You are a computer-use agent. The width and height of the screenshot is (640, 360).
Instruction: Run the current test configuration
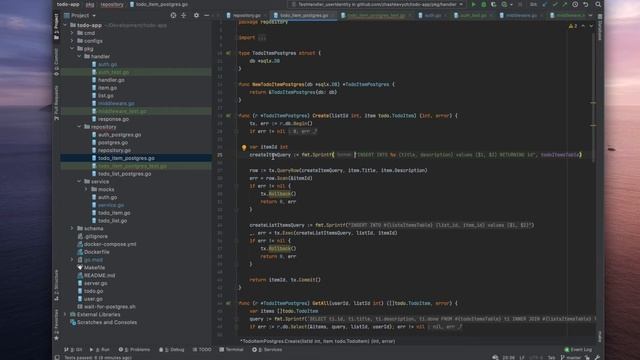[x=473, y=4]
